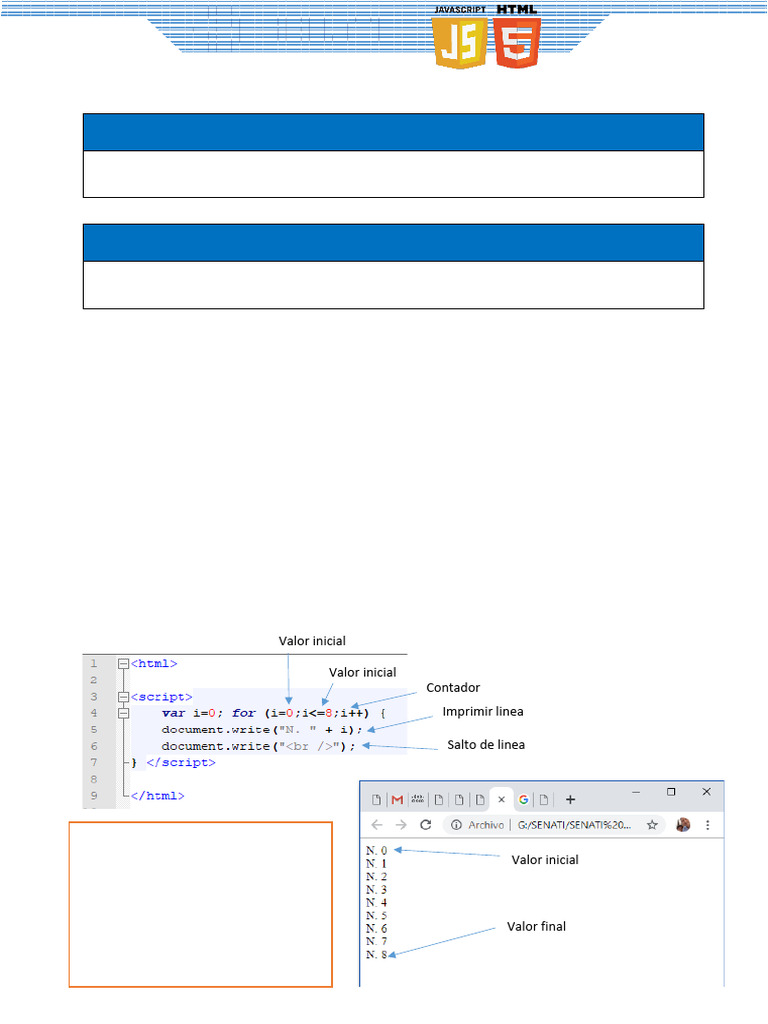This screenshot has height=1024, width=768.
Task: Click the "Valor final" annotation label
Action: coord(536,926)
